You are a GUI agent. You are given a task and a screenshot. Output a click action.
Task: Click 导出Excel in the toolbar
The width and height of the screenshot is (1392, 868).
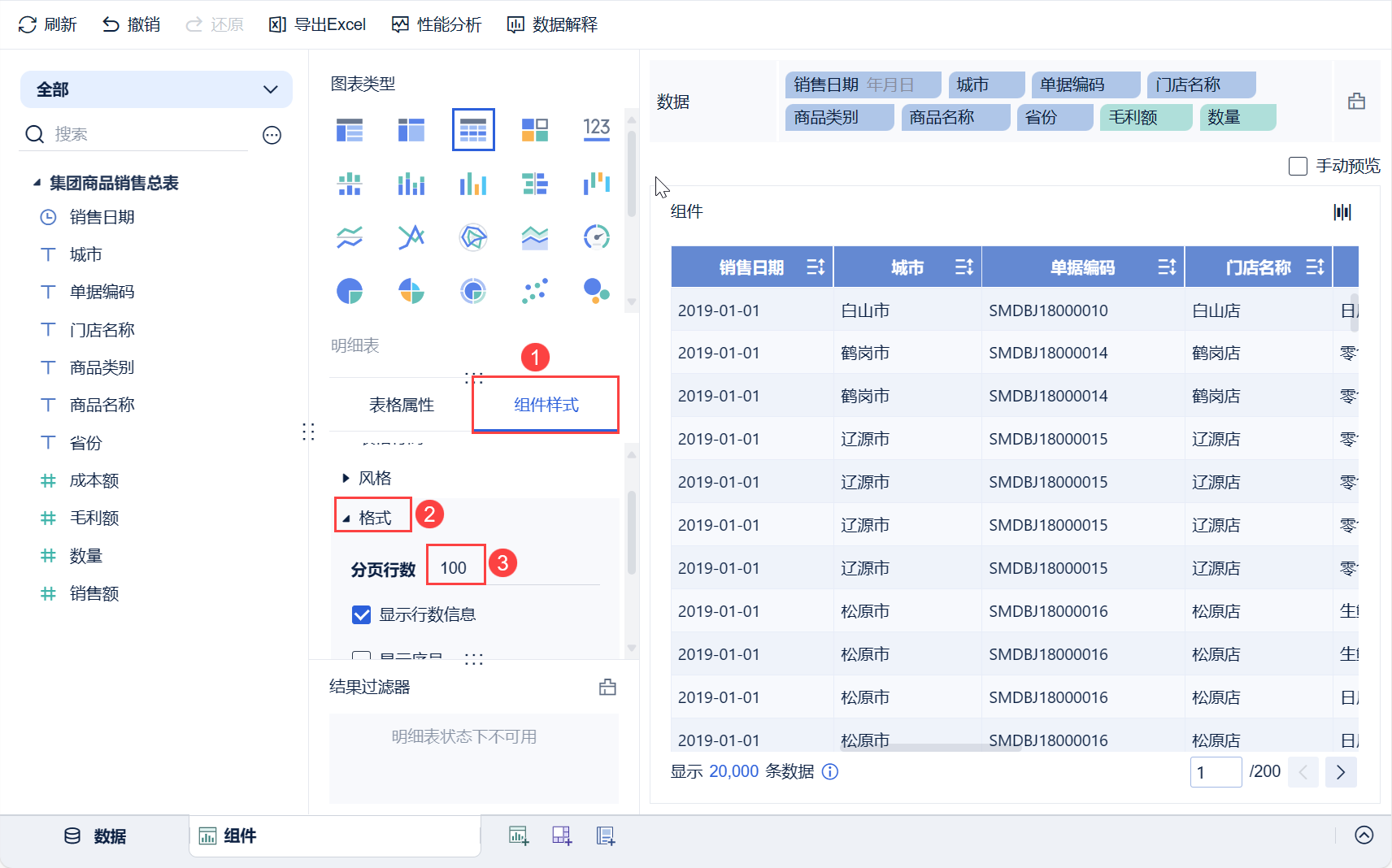coord(317,25)
